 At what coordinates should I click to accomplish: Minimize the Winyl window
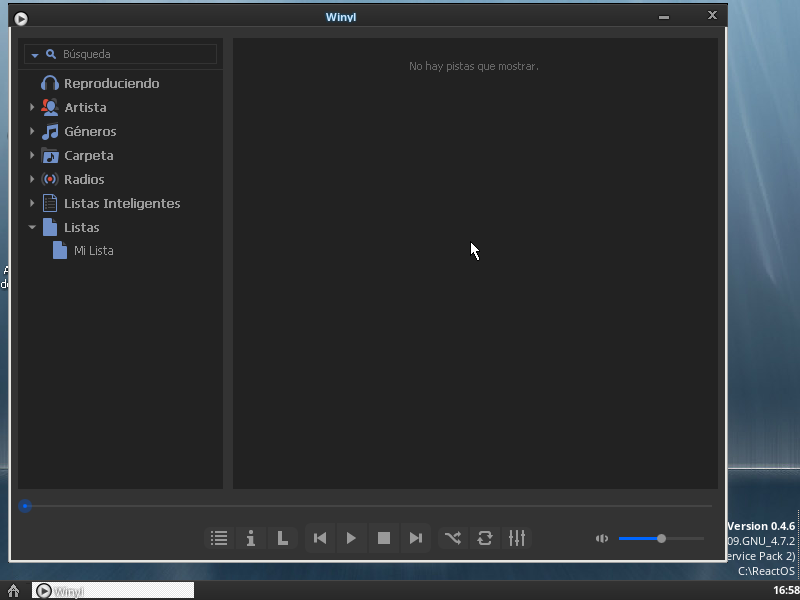pos(664,17)
